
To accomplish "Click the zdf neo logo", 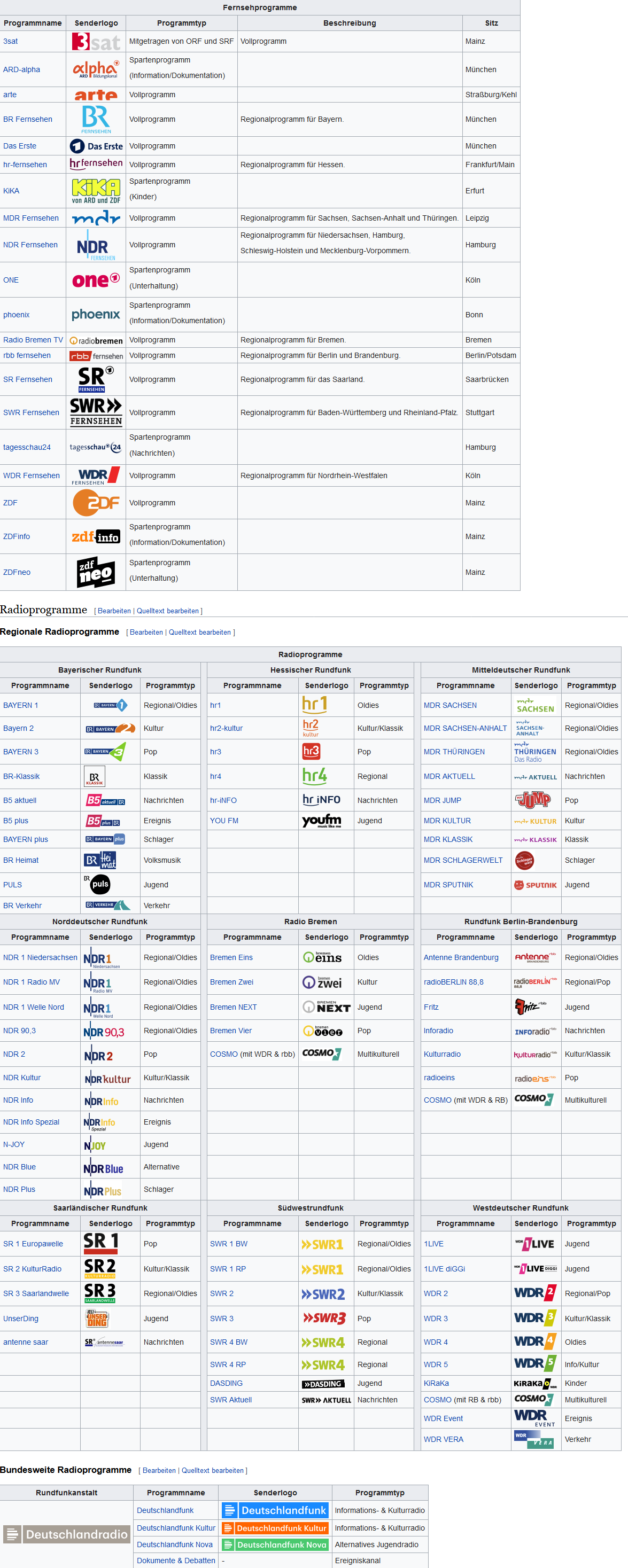I will point(96,572).
